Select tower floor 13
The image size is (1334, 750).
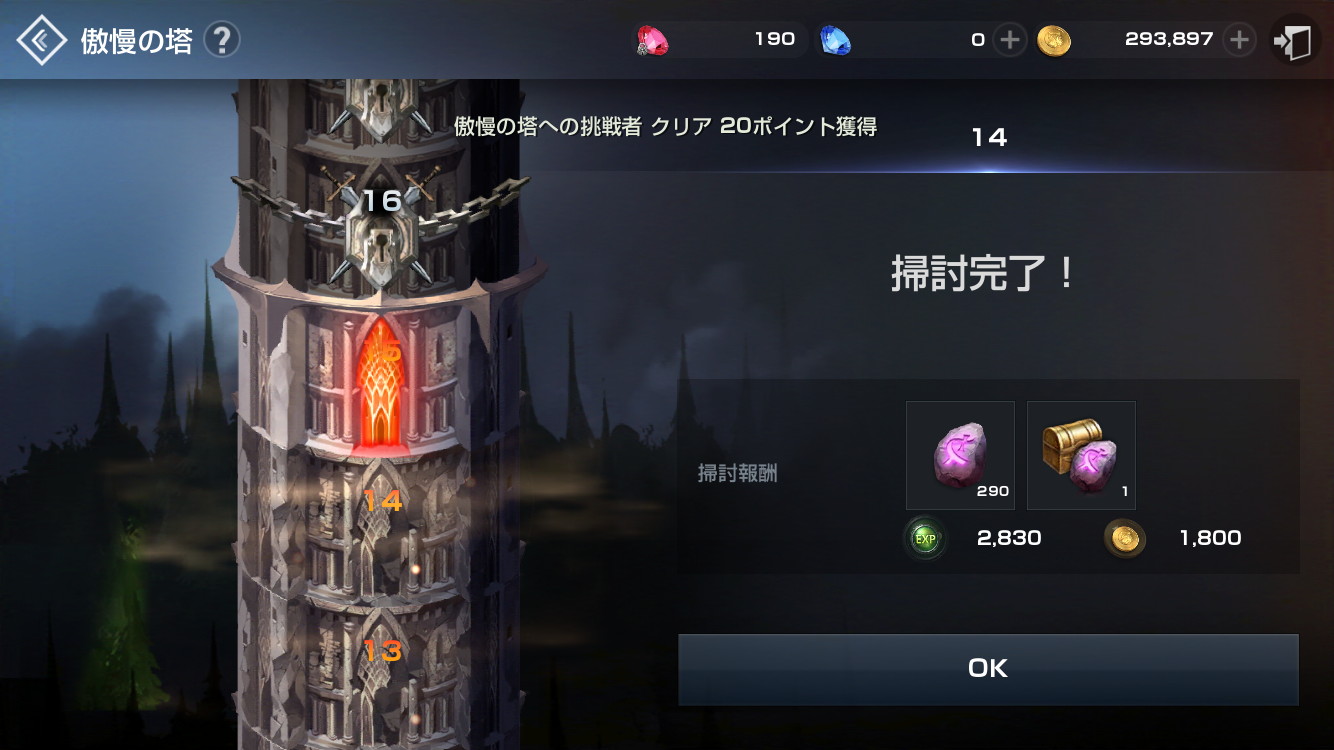[382, 652]
